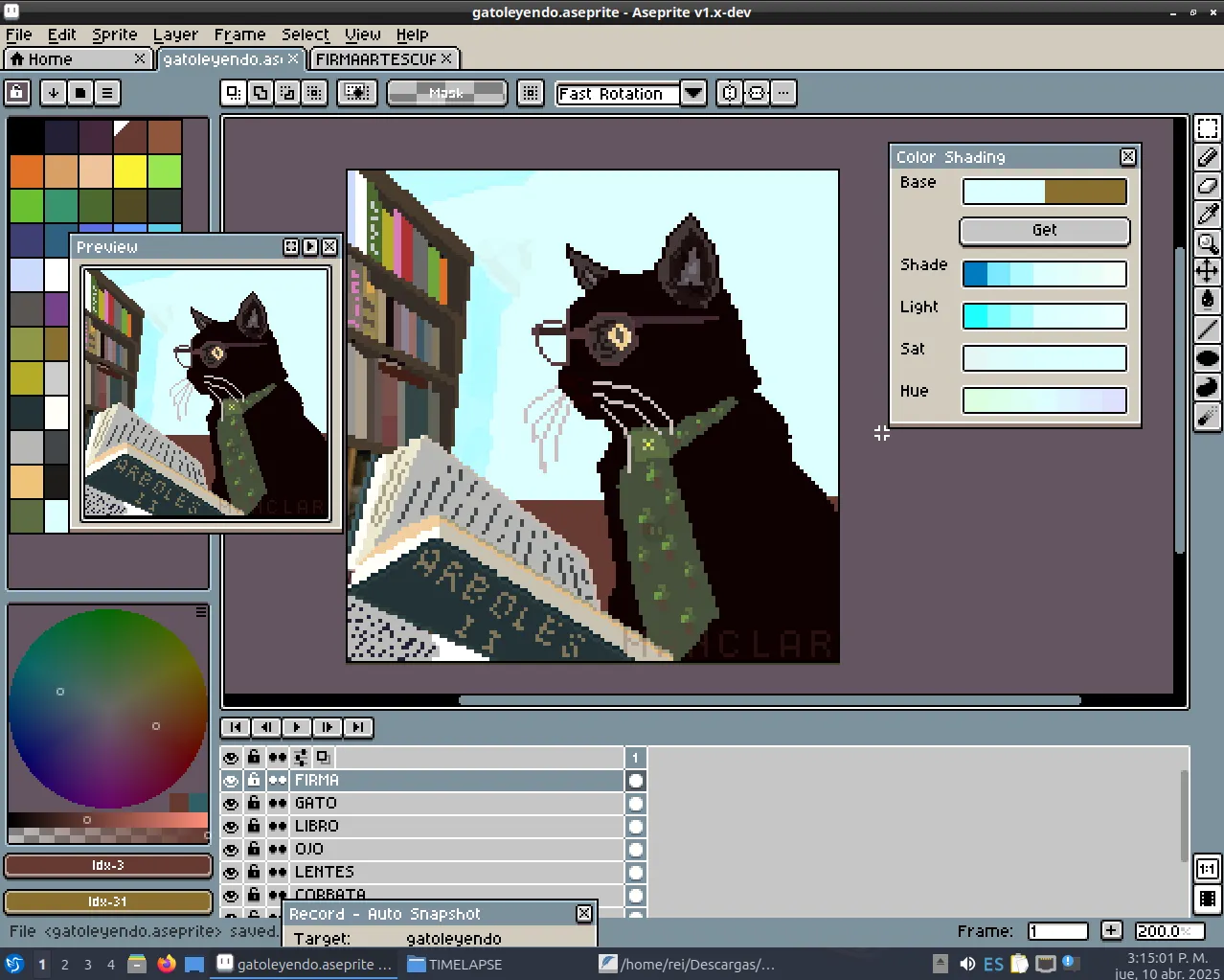This screenshot has height=980, width=1224.
Task: Hide the FIRMA layer via eye icon
Action: coord(231,781)
